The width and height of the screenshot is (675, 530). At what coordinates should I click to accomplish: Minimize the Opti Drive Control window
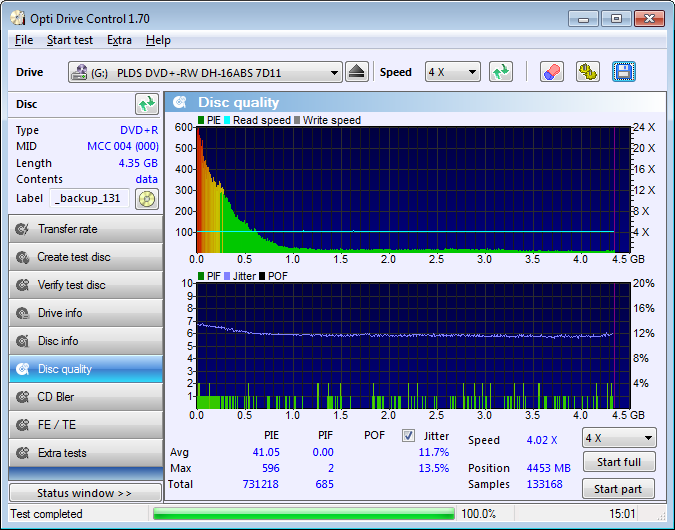coord(583,19)
